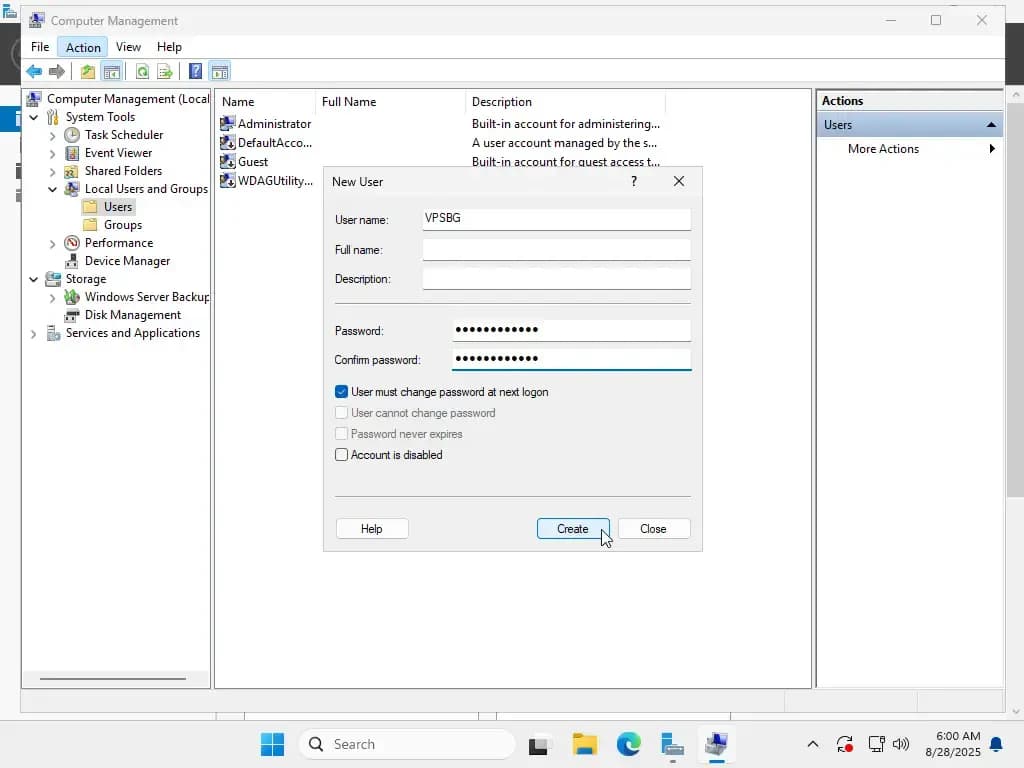Click the Export List toolbar icon
This screenshot has width=1024, height=768.
(x=165, y=71)
